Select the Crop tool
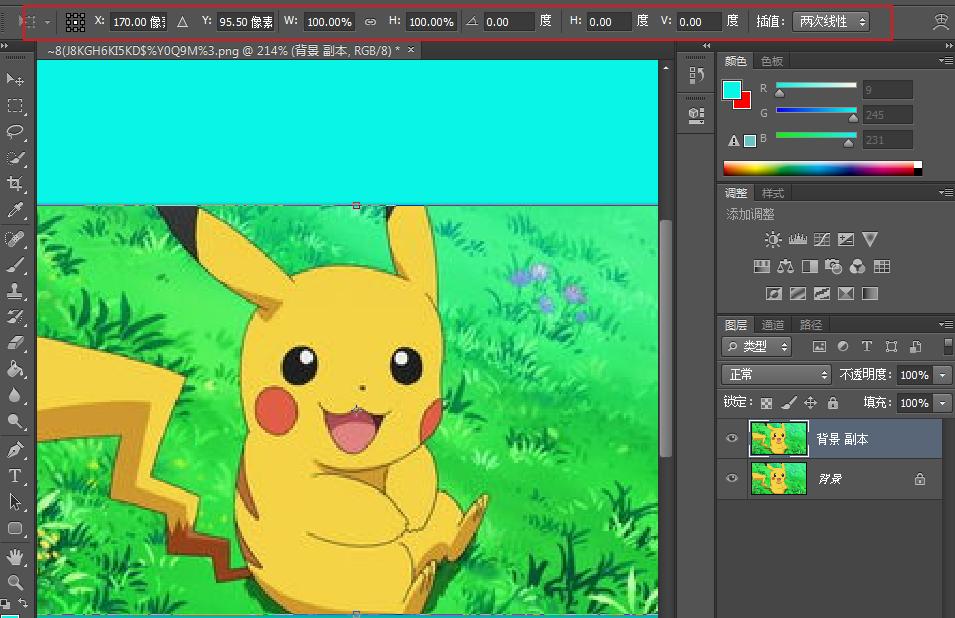This screenshot has width=955, height=618. coord(15,184)
